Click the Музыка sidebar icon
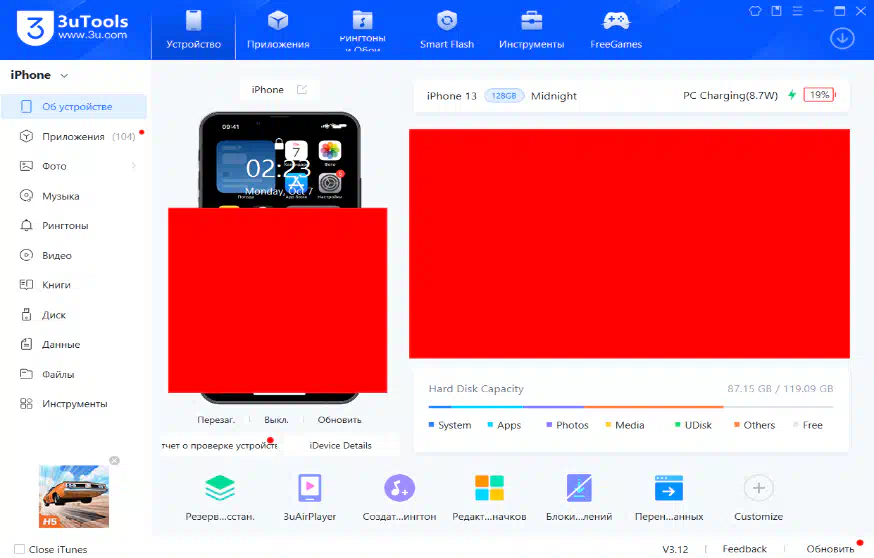 [26, 196]
